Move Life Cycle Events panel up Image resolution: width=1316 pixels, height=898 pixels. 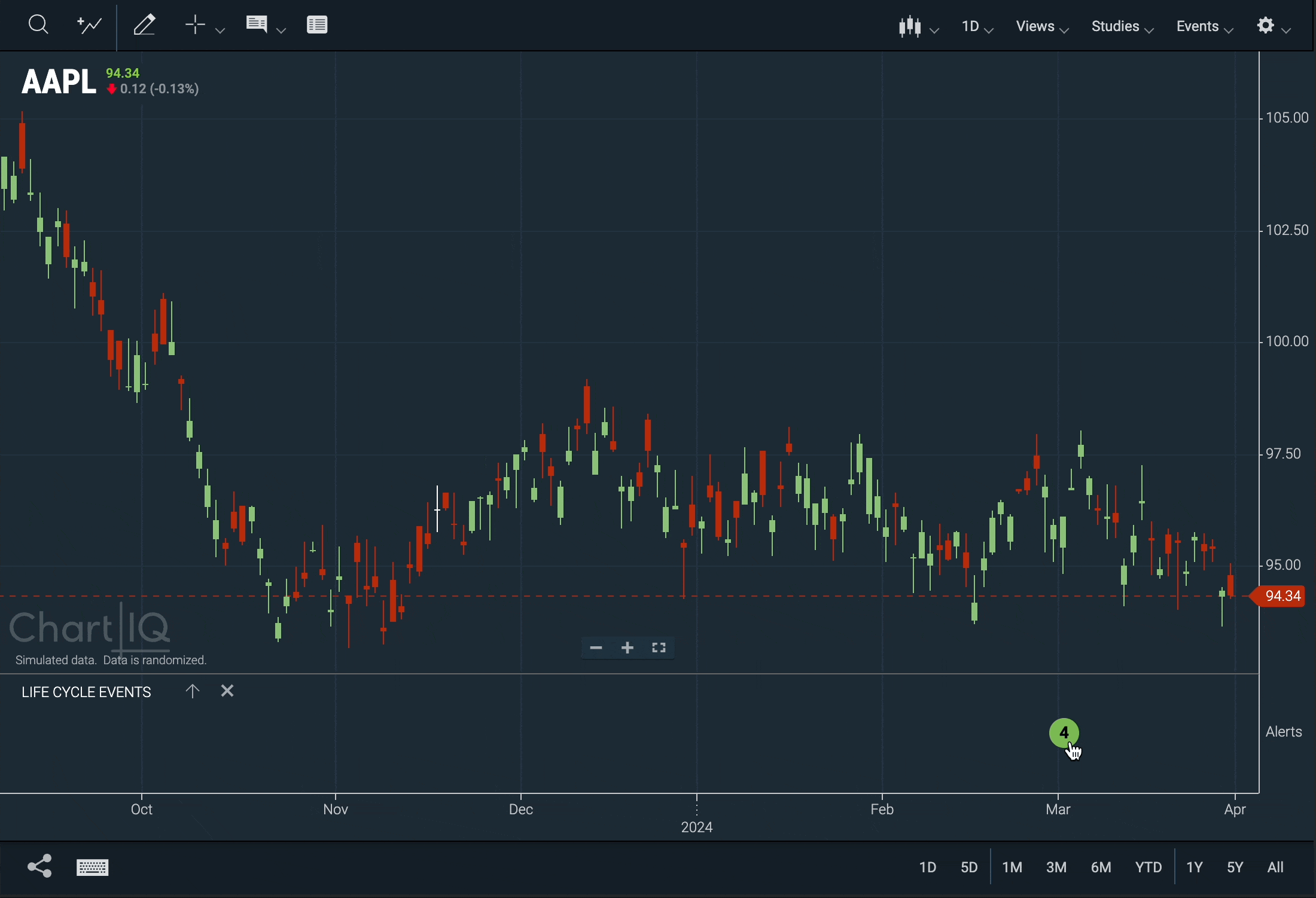192,692
